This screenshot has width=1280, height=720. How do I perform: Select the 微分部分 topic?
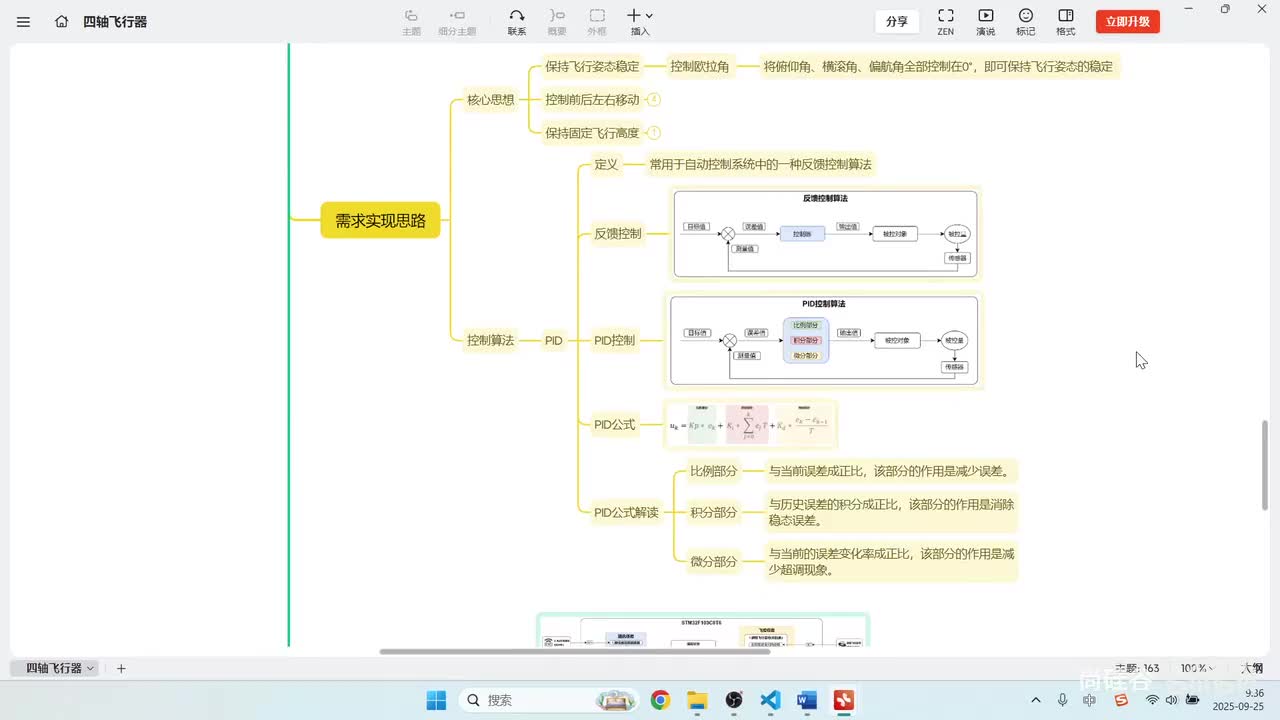click(x=714, y=561)
